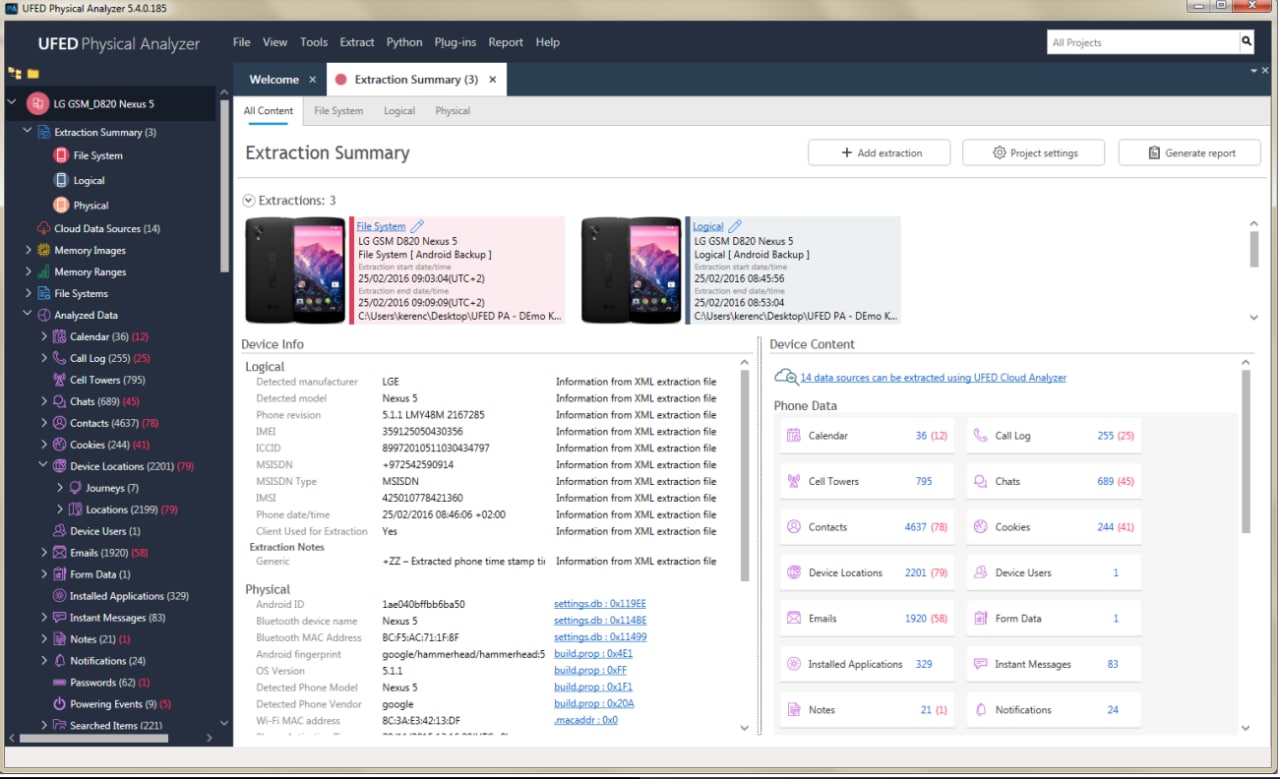The image size is (1280, 779).
Task: Click the Device Users icon in Phone Data
Action: (980, 573)
